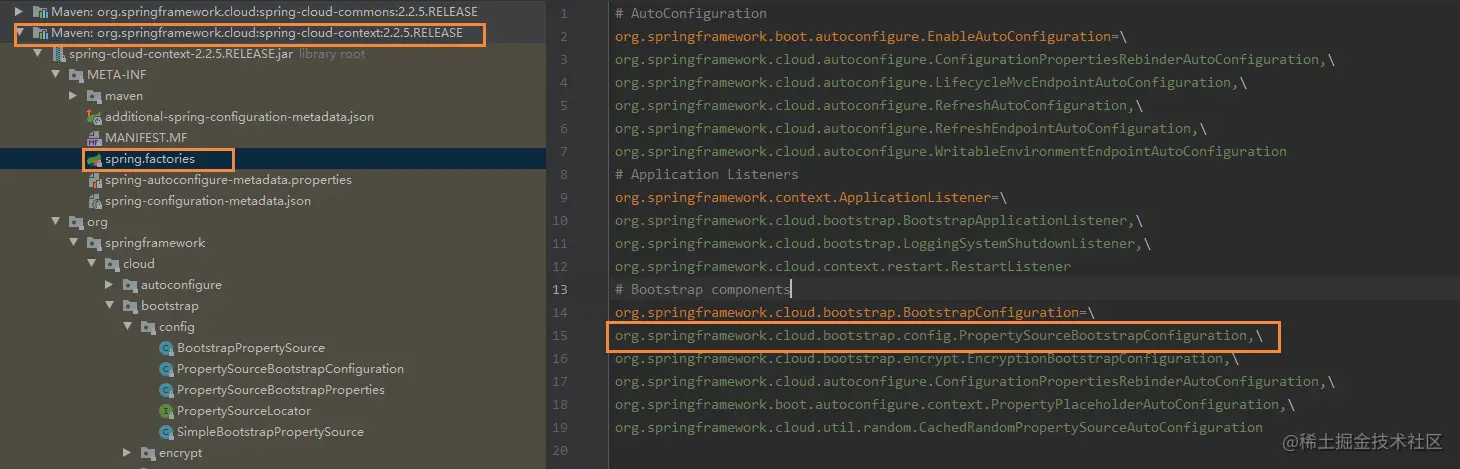Click the PropertySourceLocator interface icon
This screenshot has width=1460, height=469.
pos(167,411)
